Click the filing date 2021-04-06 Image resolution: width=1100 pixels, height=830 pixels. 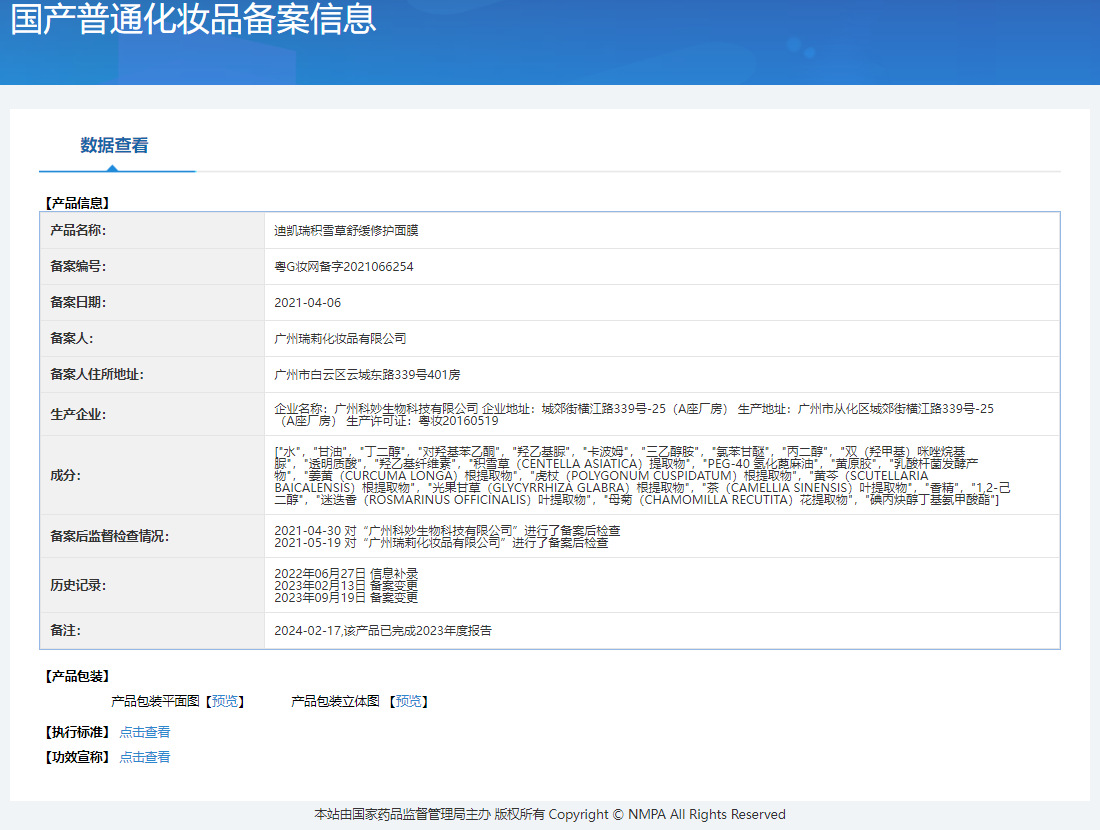[308, 303]
